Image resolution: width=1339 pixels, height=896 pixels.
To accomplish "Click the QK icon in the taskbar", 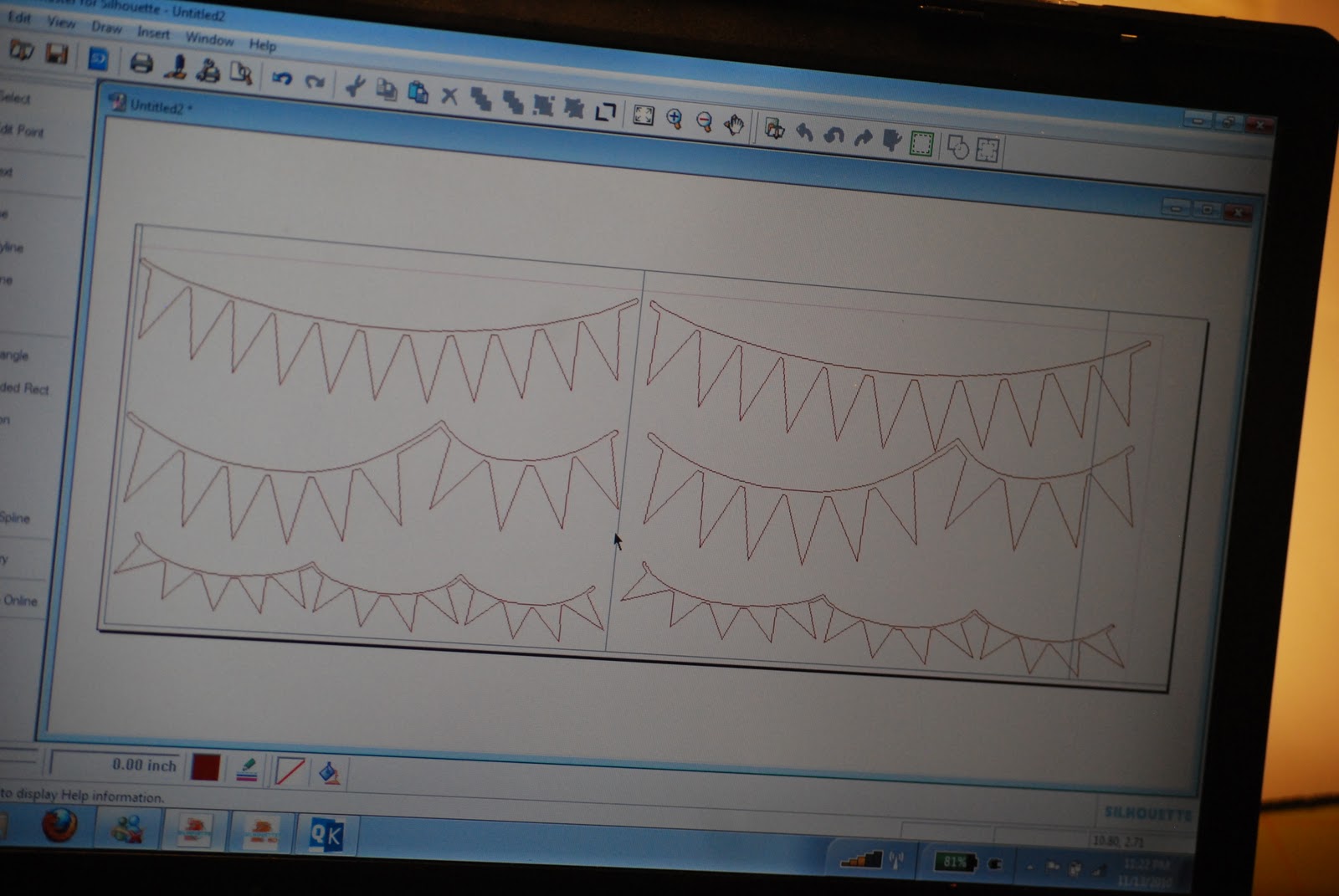I will point(326,834).
